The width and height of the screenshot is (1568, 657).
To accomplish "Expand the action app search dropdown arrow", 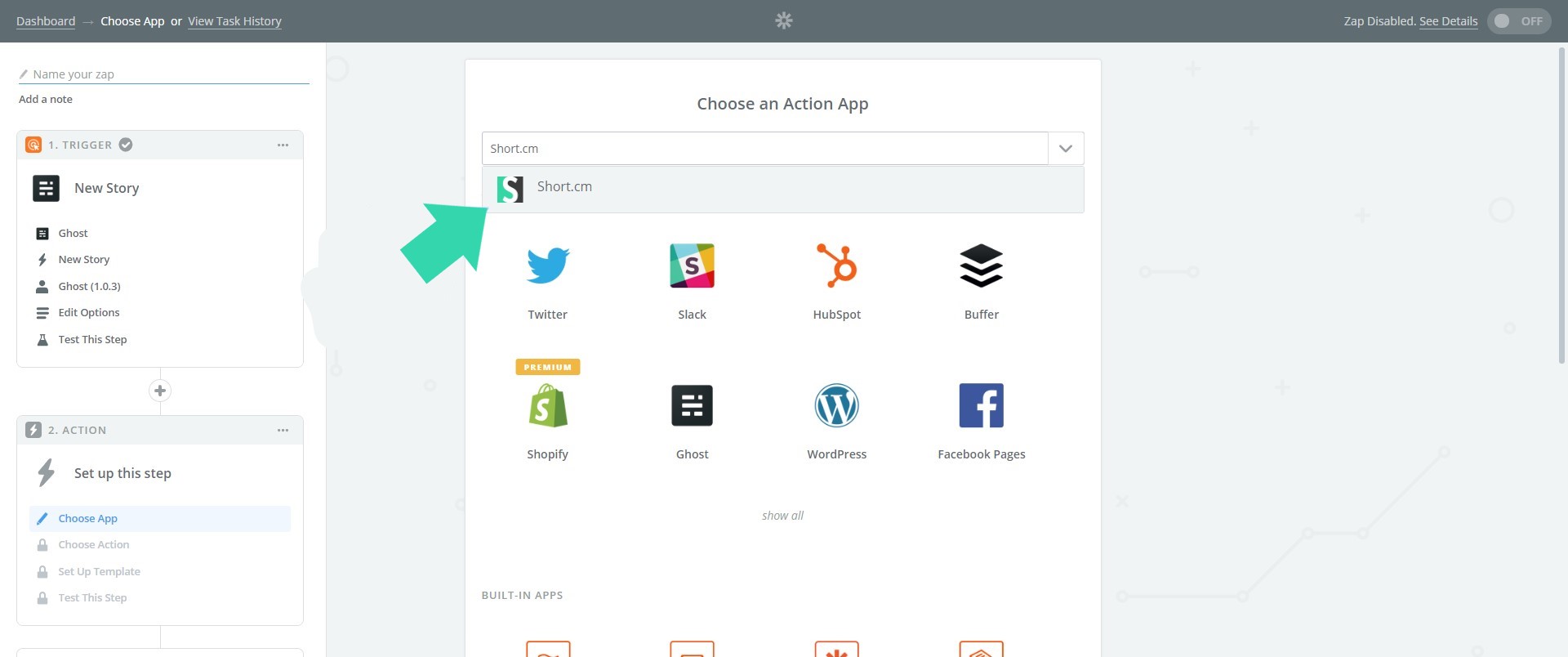I will (x=1065, y=149).
